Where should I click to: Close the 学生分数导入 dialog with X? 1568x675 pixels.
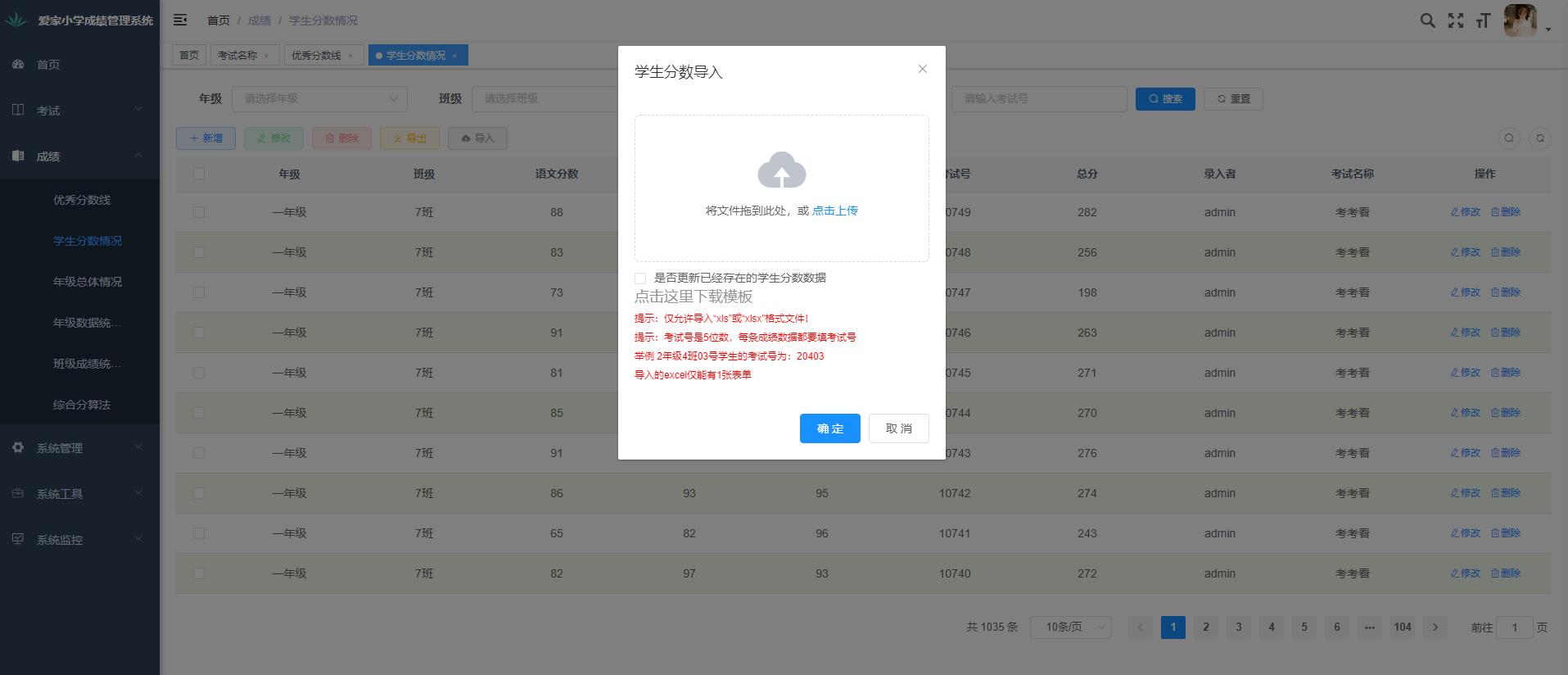[922, 70]
